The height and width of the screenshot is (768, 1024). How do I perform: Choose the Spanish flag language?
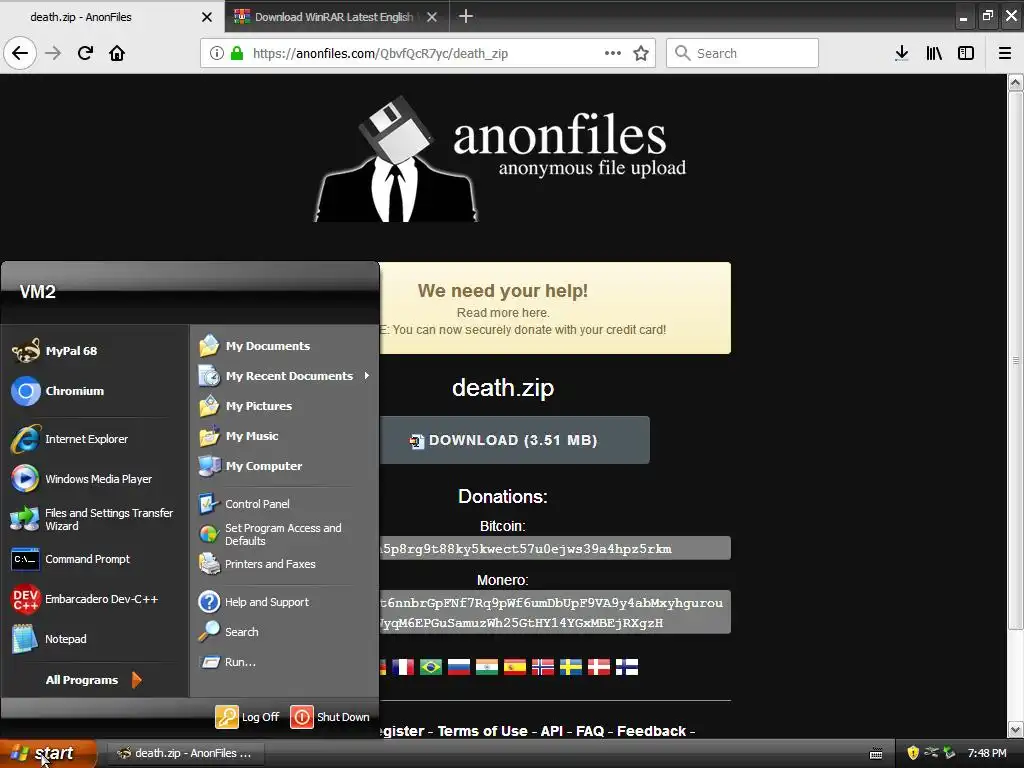[x=515, y=667]
